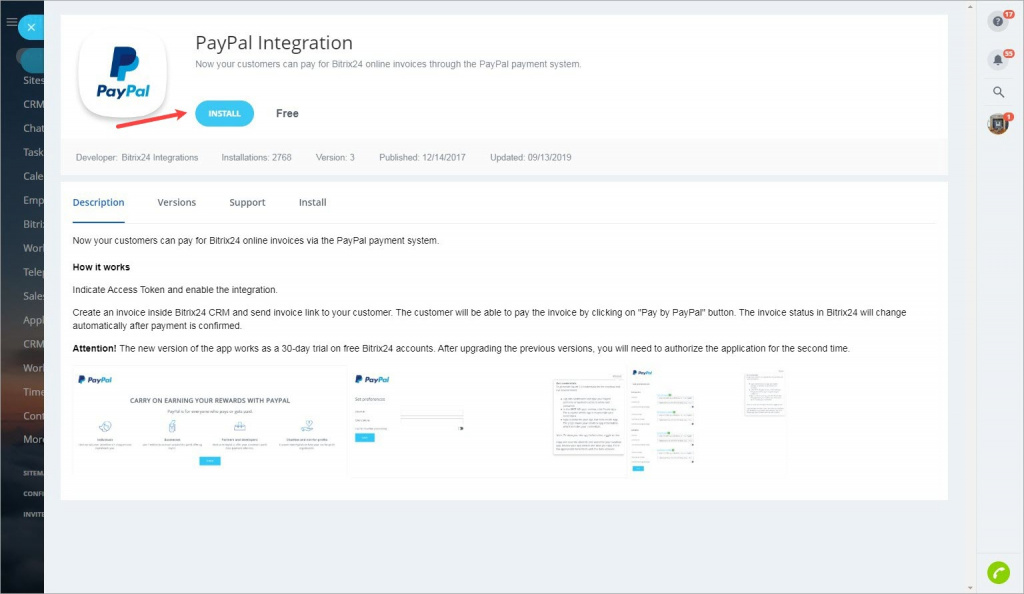1024x594 pixels.
Task: Click the search magnifier icon
Action: (x=999, y=92)
